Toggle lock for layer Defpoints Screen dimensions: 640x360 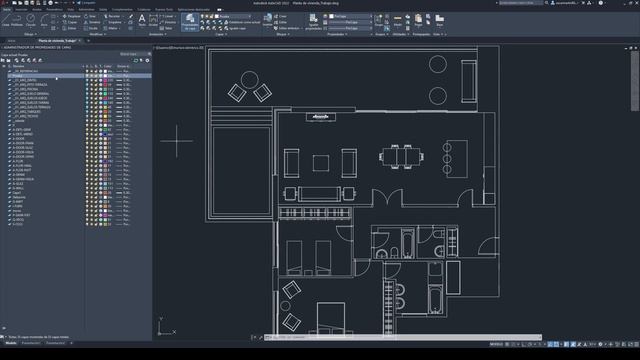[96, 197]
